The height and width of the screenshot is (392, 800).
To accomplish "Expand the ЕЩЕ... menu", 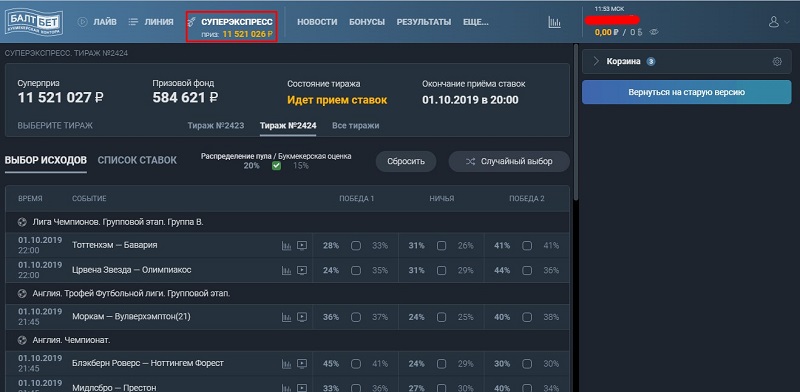I will (x=476, y=22).
